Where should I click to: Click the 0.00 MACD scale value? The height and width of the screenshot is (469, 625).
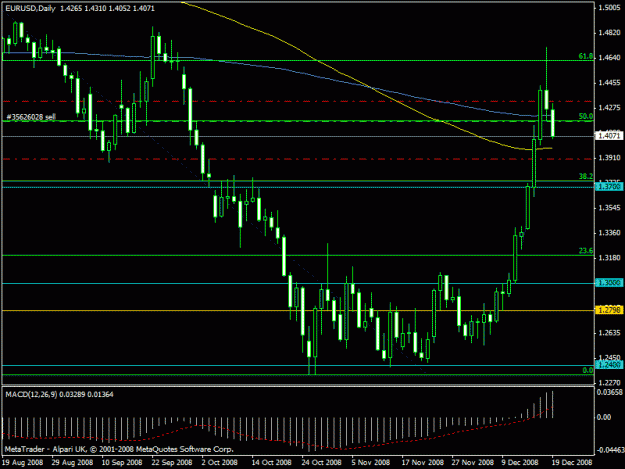[604, 417]
